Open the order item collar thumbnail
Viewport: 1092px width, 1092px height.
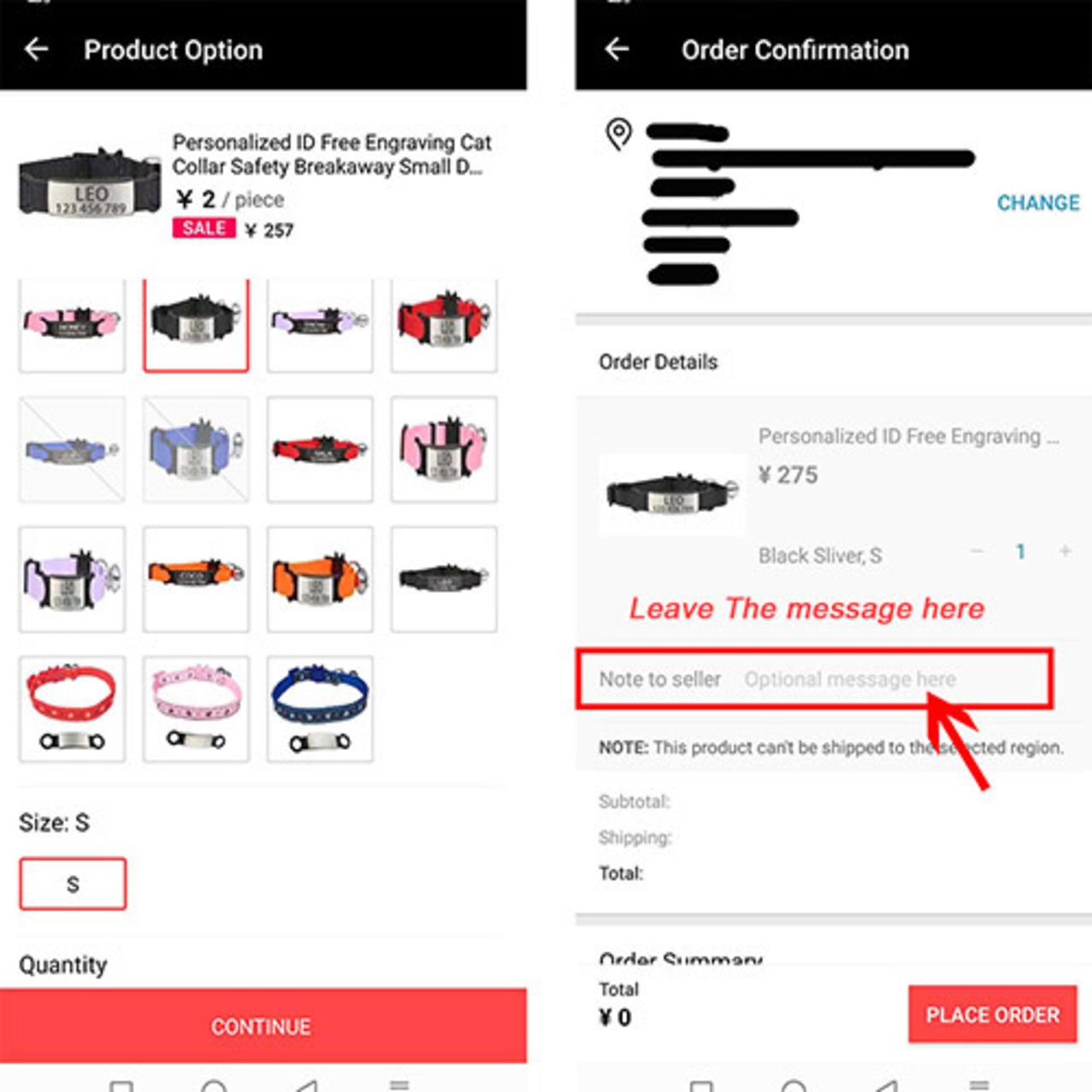(672, 495)
